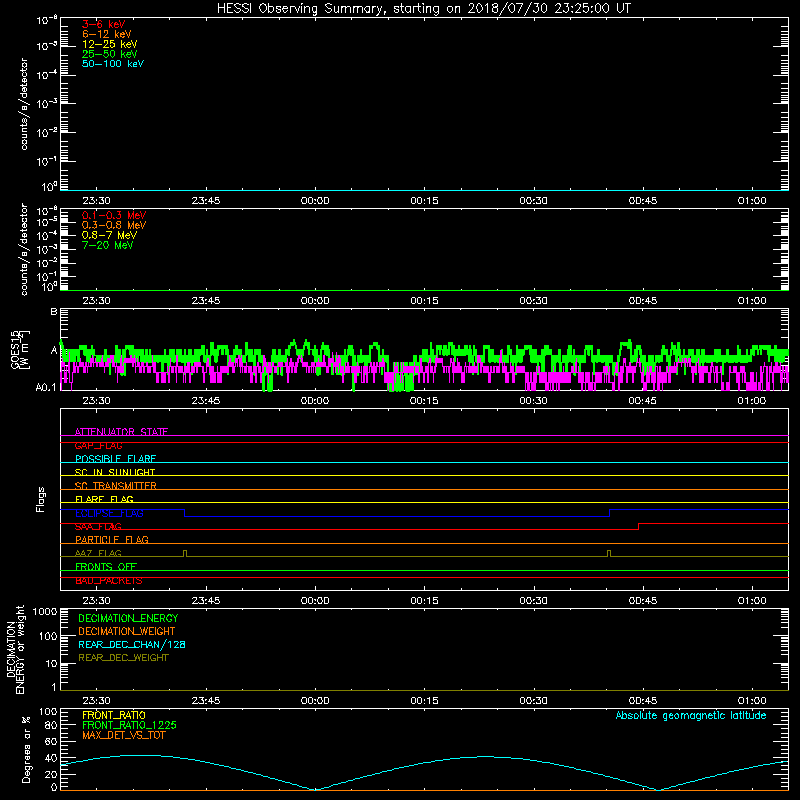Pick the POSSIBLE_FLARE flag label
Image resolution: width=800 pixels, height=800 pixels.
point(115,459)
